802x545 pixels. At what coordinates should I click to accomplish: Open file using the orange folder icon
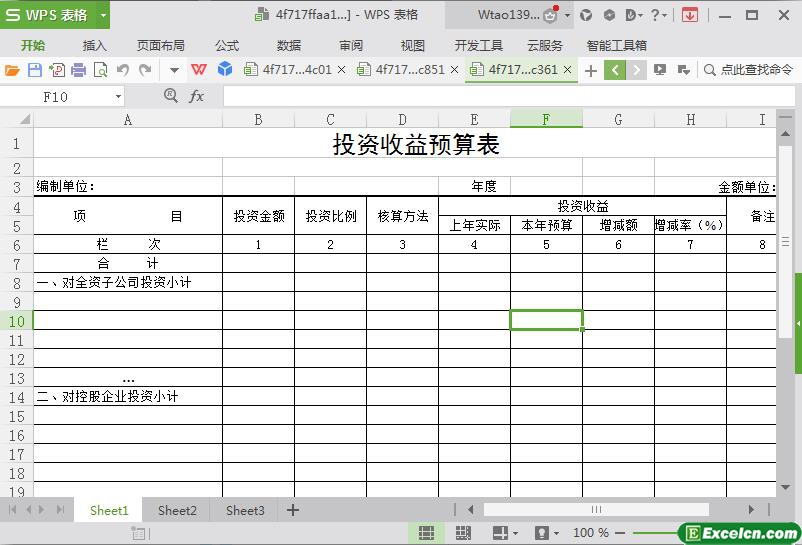coord(12,70)
